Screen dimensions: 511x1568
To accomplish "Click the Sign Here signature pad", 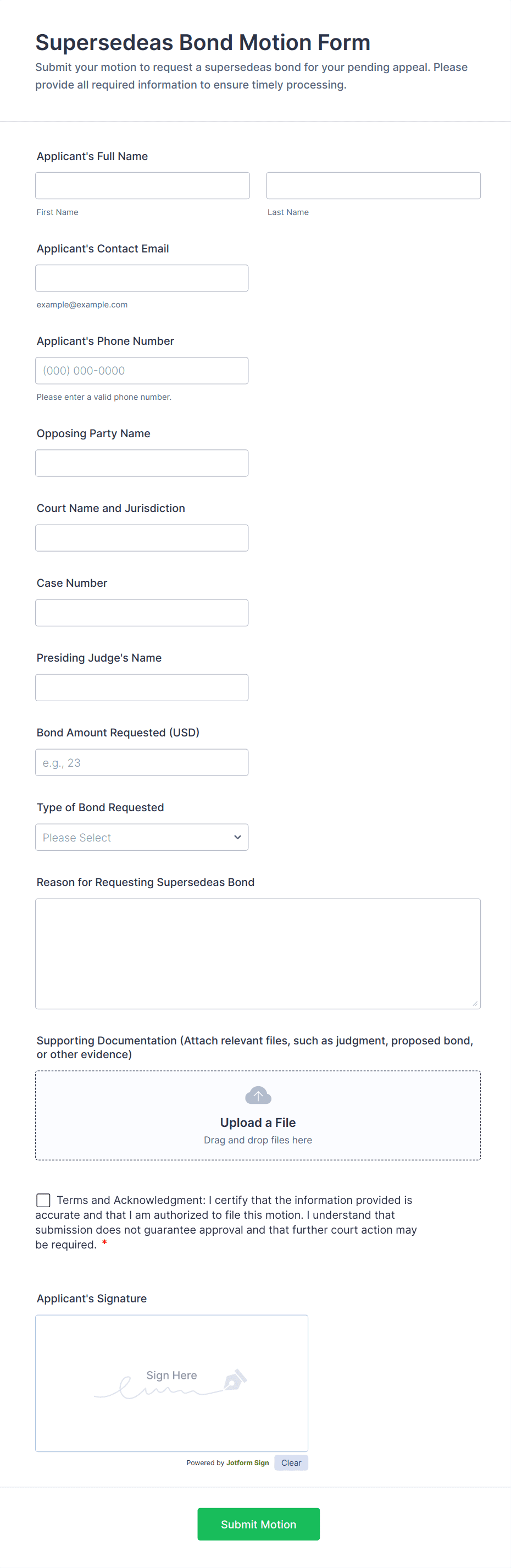I will click(x=171, y=1383).
